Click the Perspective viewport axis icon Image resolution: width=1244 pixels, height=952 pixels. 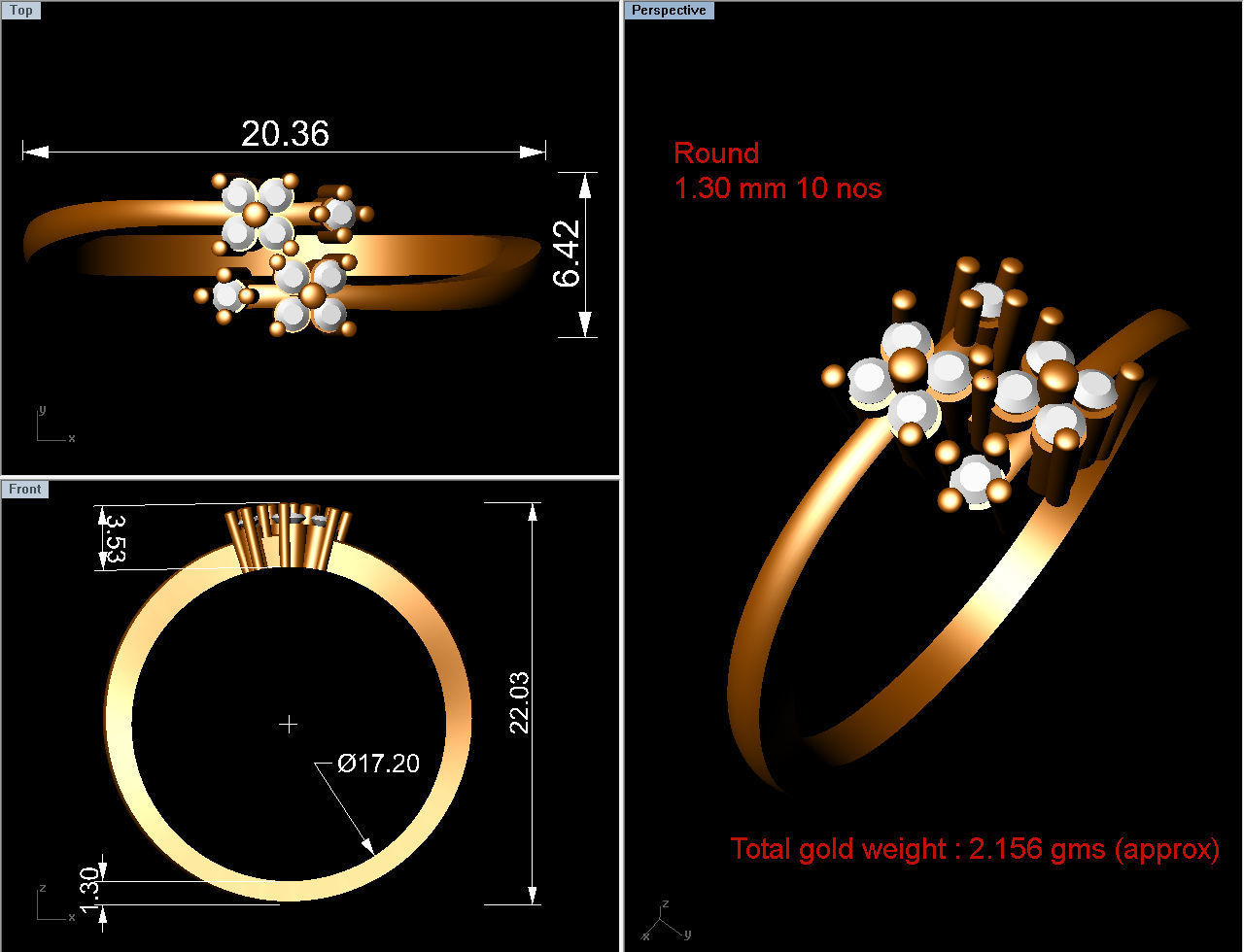pyautogui.click(x=666, y=920)
